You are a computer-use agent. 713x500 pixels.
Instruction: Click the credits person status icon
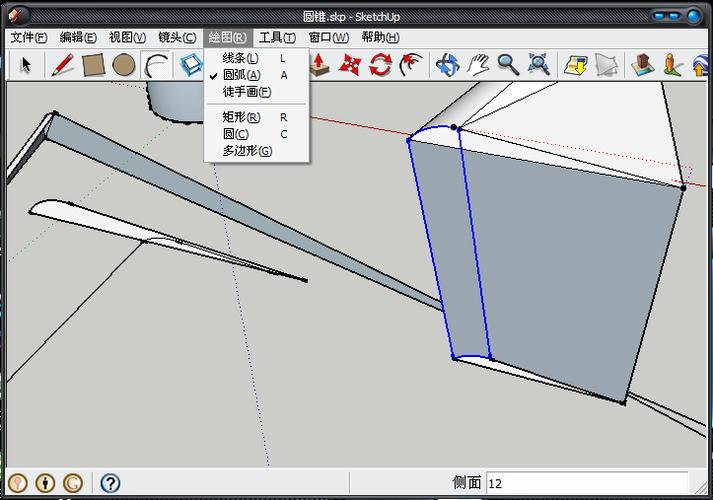tap(45, 483)
